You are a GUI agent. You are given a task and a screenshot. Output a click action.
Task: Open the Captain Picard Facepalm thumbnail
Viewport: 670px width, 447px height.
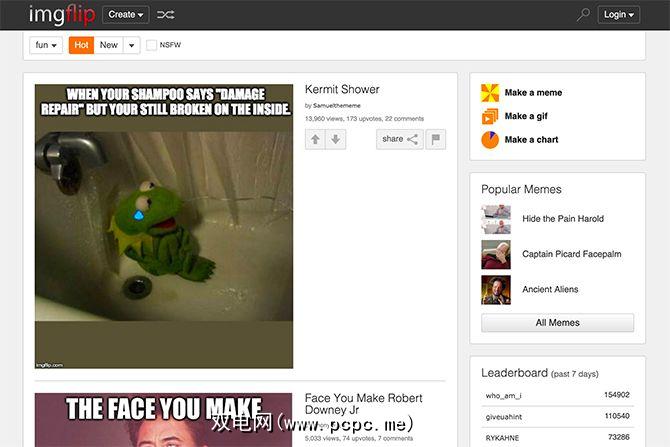click(496, 254)
